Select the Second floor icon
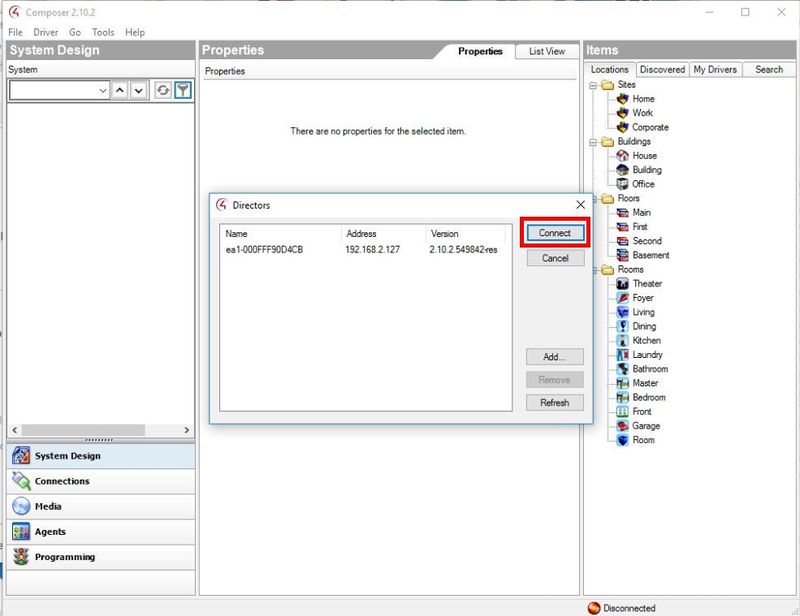 pyautogui.click(x=622, y=241)
